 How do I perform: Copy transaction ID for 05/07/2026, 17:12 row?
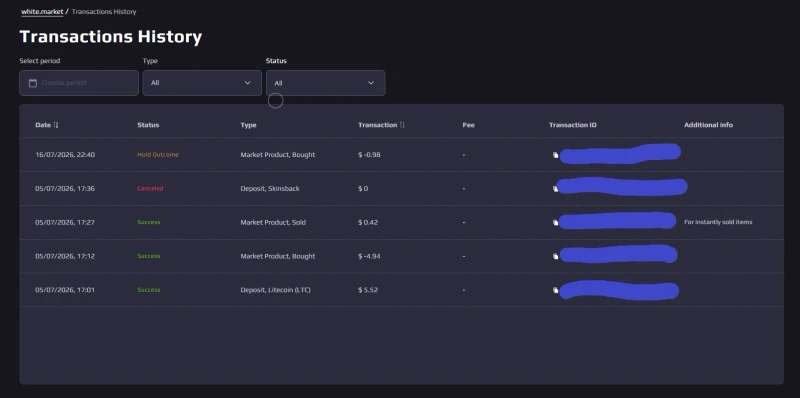click(556, 256)
